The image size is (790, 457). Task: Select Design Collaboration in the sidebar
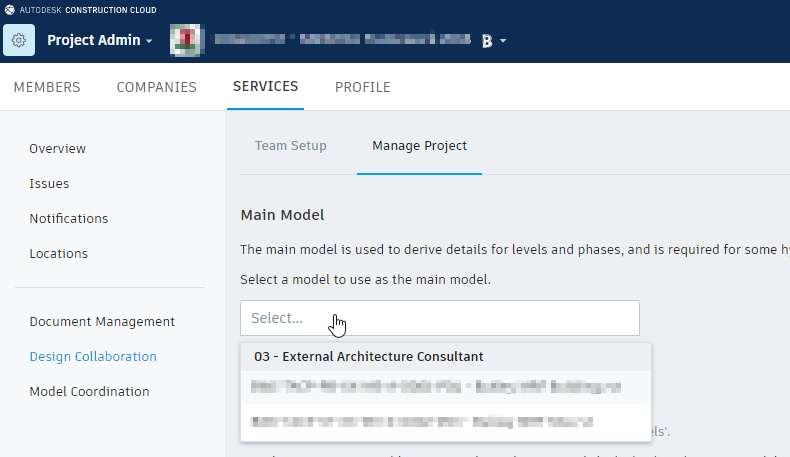click(93, 357)
